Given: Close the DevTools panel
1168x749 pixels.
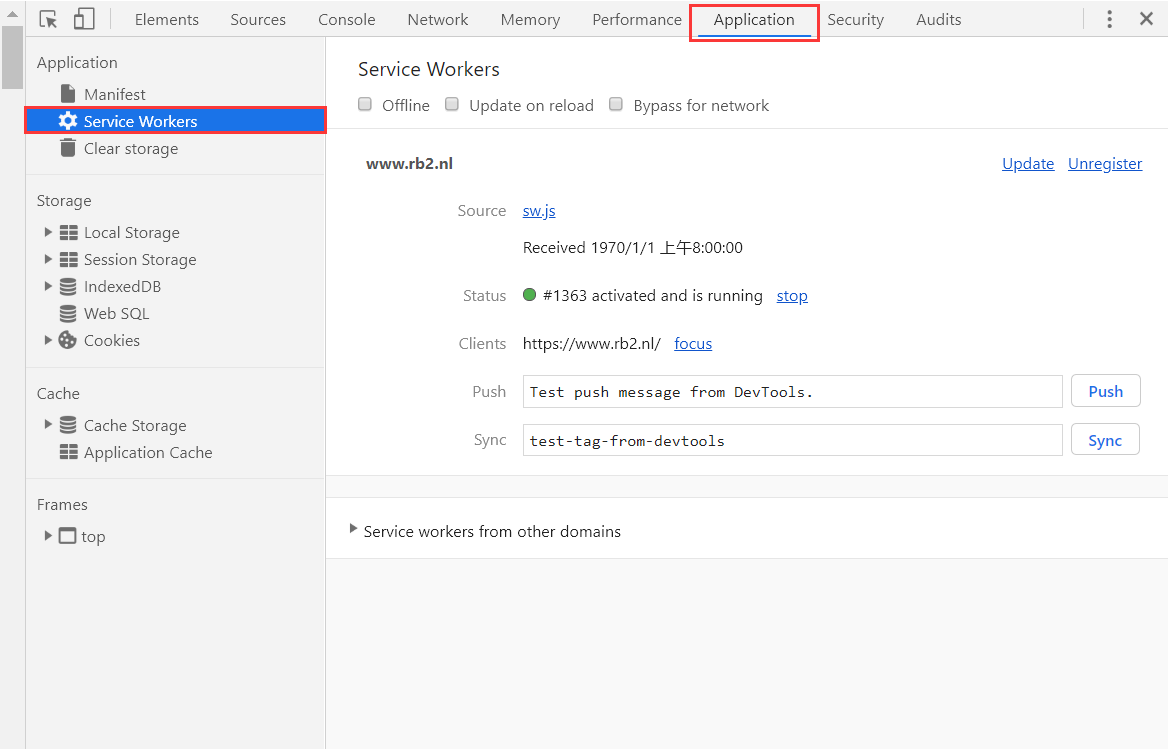Looking at the screenshot, I should point(1146,19).
